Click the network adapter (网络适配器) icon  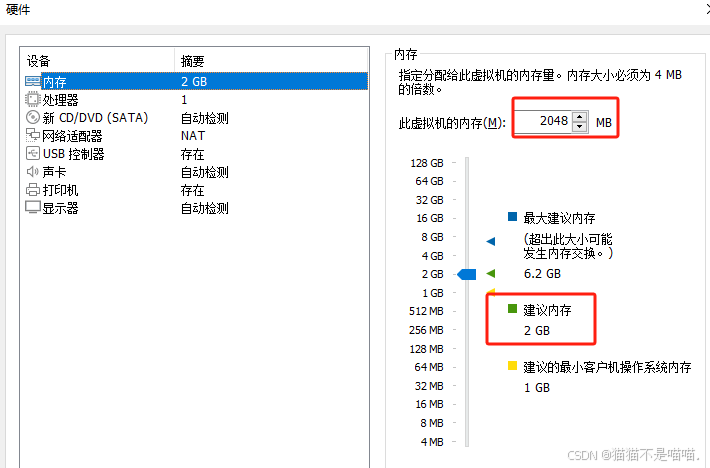click(33, 135)
